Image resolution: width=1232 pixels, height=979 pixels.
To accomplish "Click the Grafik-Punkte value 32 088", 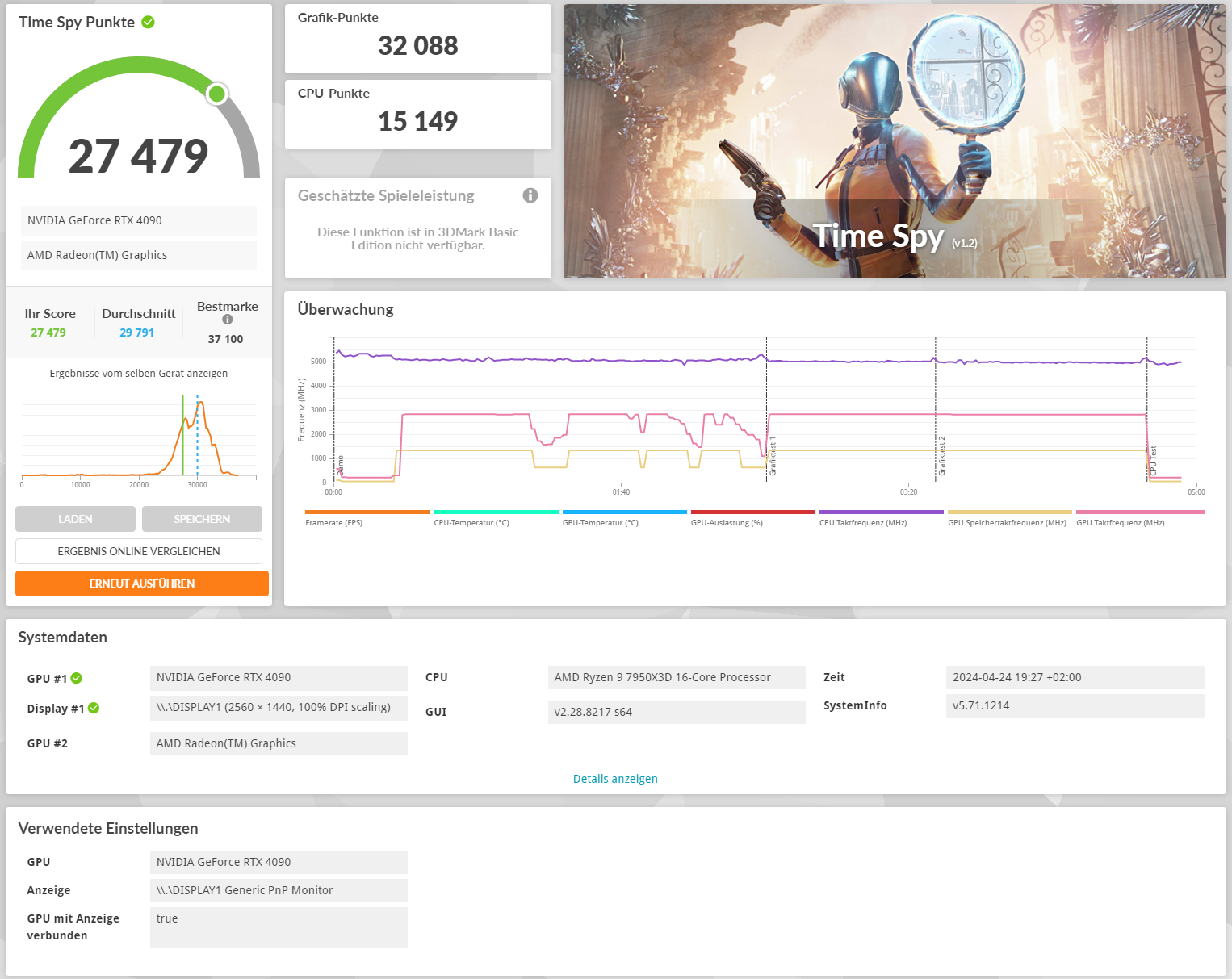I will click(x=418, y=45).
